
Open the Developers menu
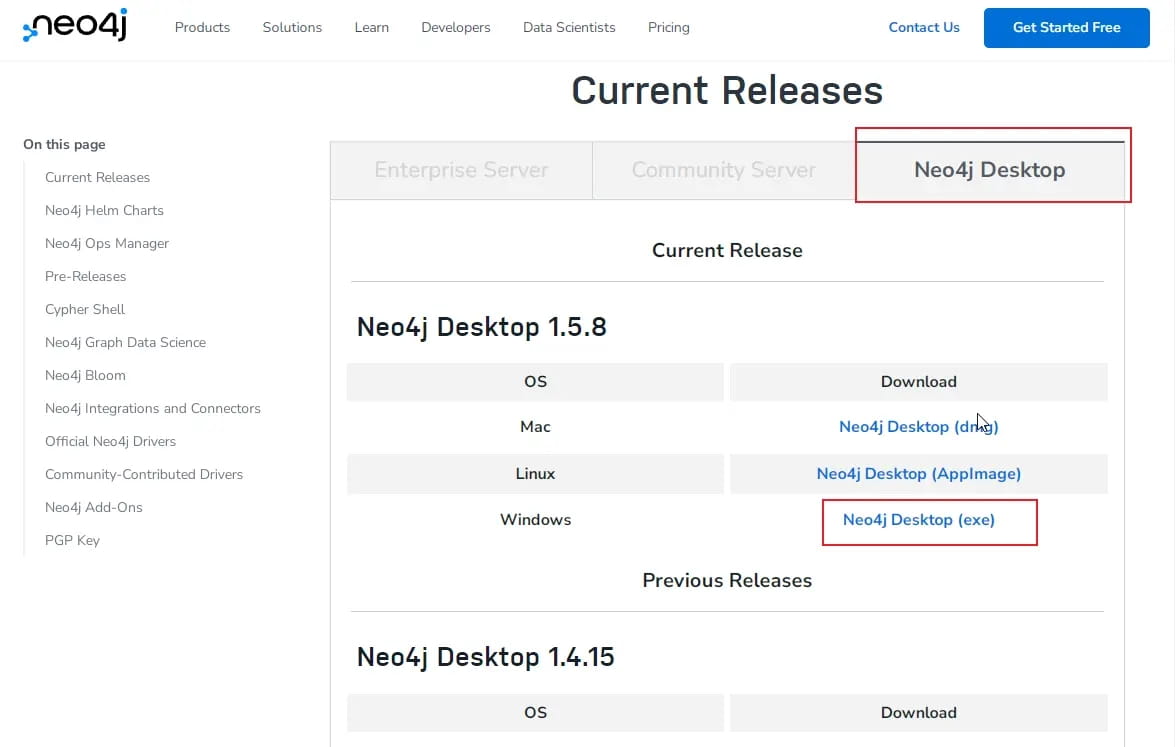coord(456,28)
